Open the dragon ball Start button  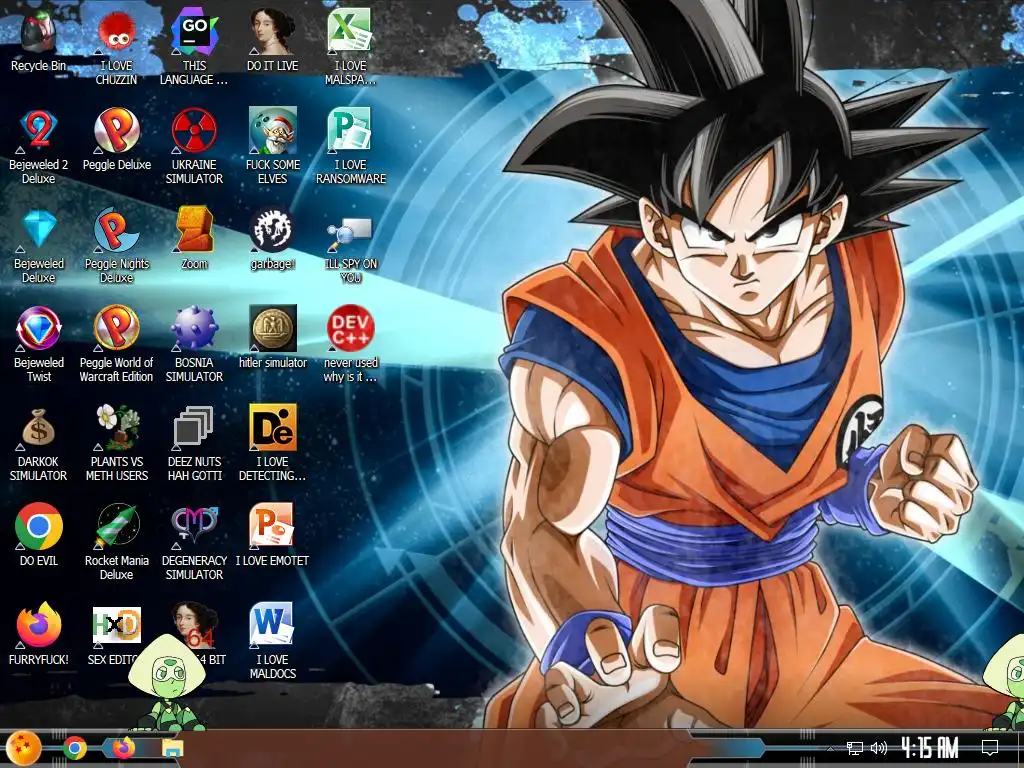22,748
